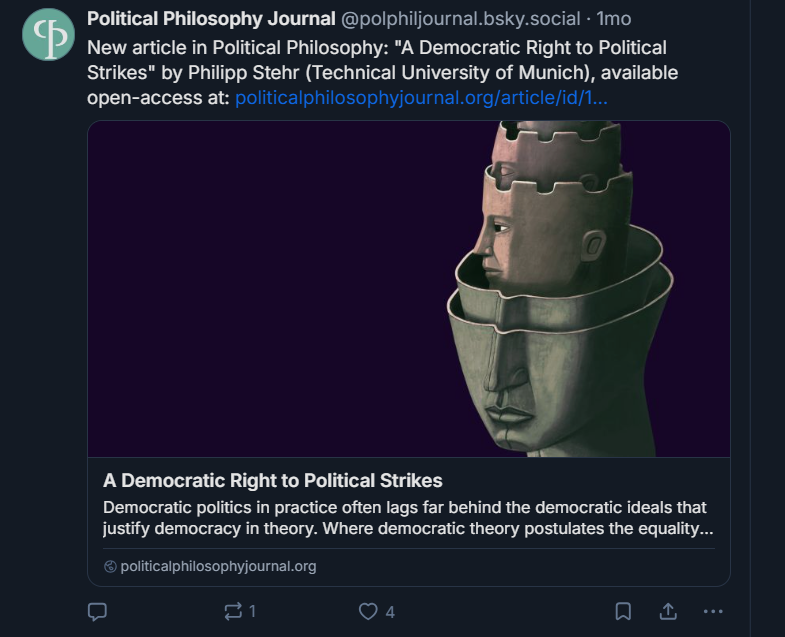Click the card description about democratic politics

point(408,518)
